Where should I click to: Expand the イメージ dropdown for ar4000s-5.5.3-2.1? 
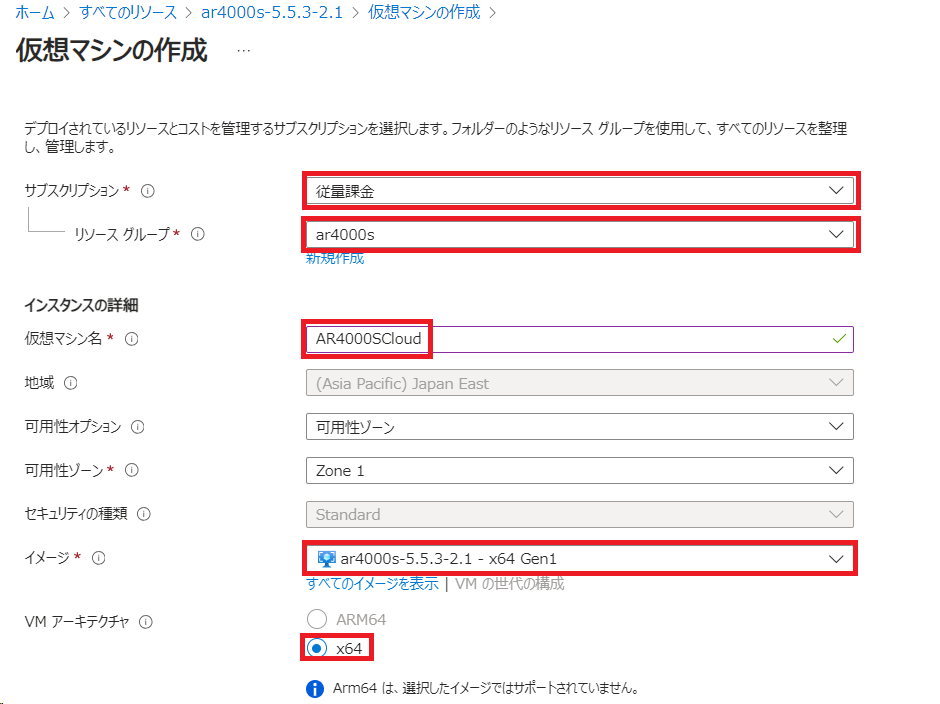click(579, 558)
